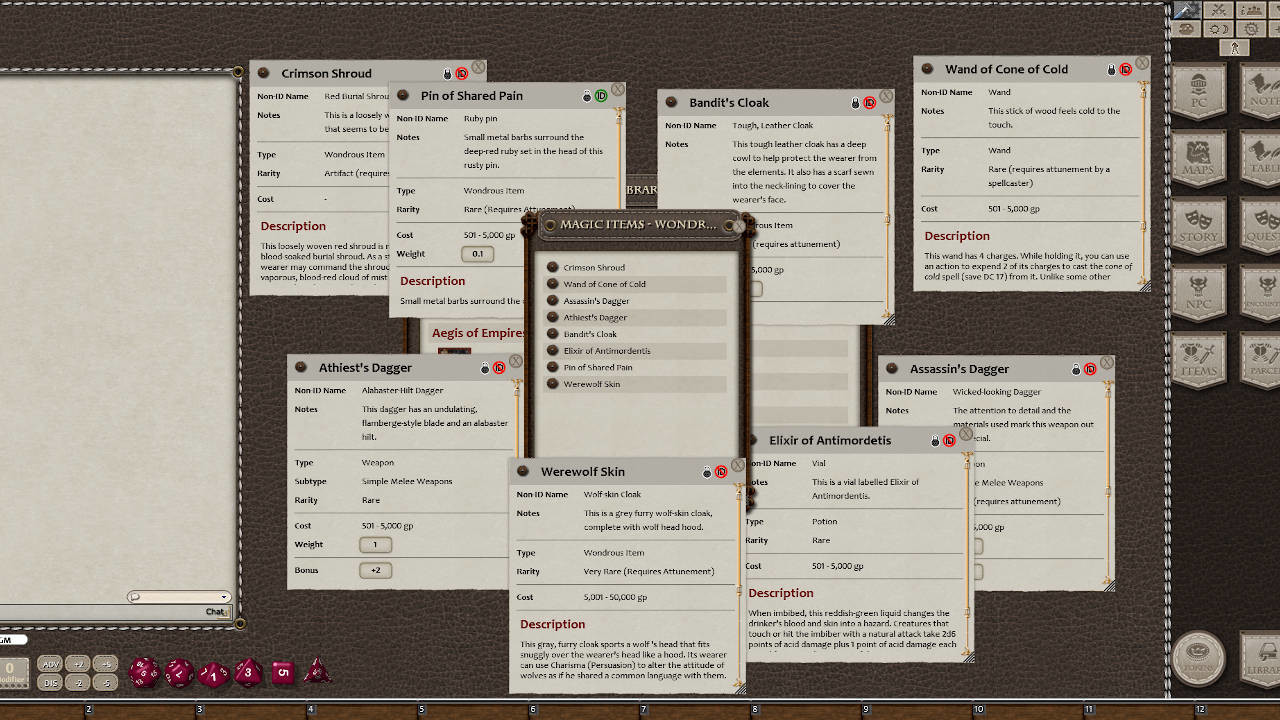Toggle the ID state on the Werewolf Skin window

click(x=720, y=471)
